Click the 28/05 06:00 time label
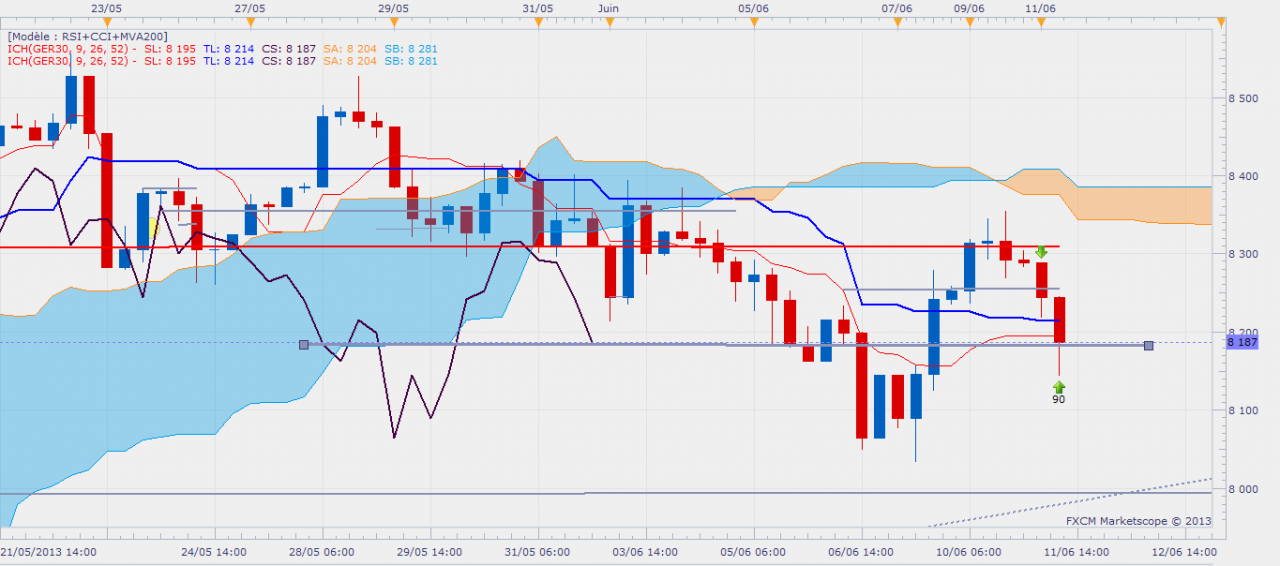Image resolution: width=1280 pixels, height=566 pixels. (x=322, y=551)
